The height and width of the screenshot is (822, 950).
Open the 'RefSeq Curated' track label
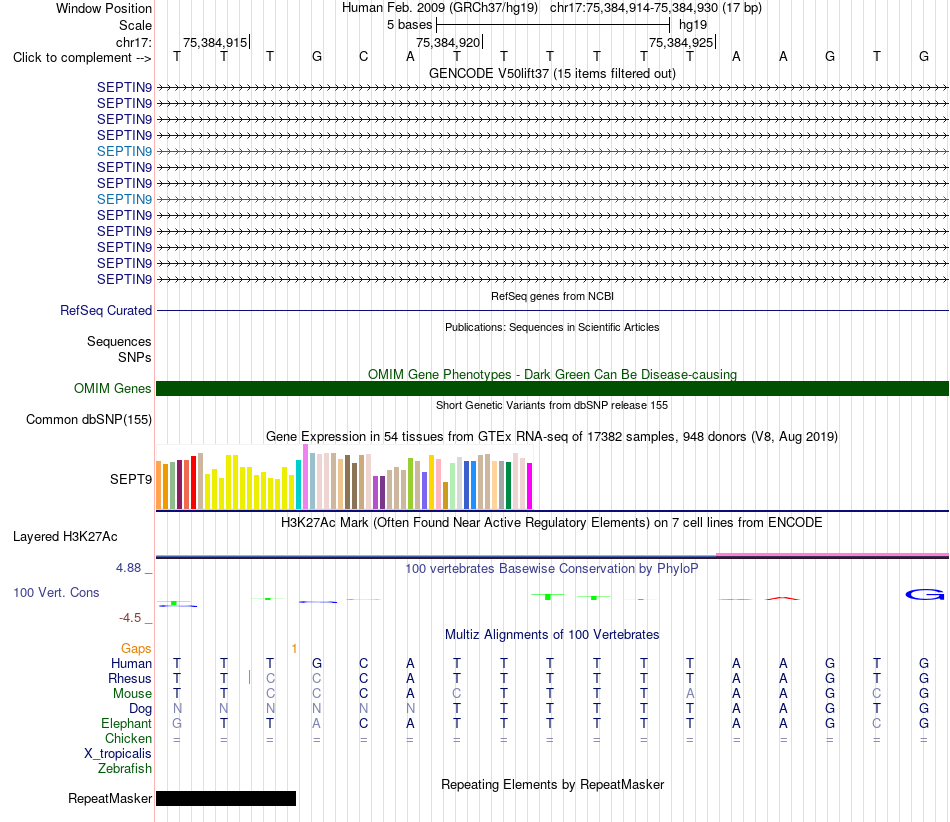coord(106,310)
